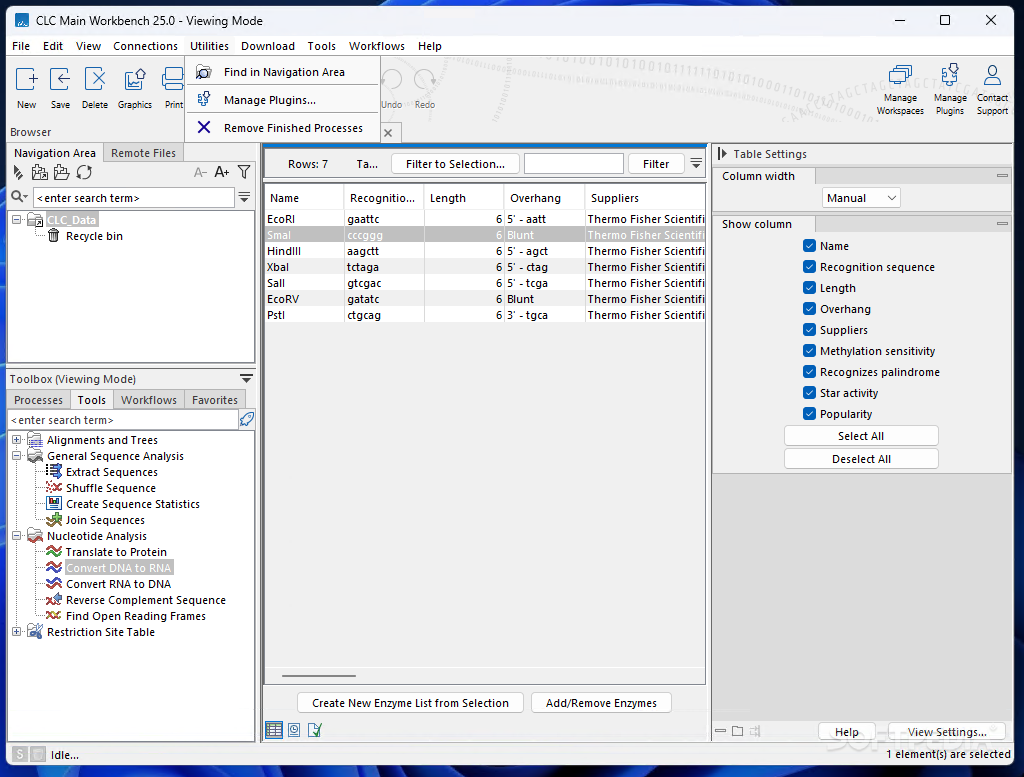1024x777 pixels.
Task: Uncheck the Name column checkbox
Action: tap(809, 246)
